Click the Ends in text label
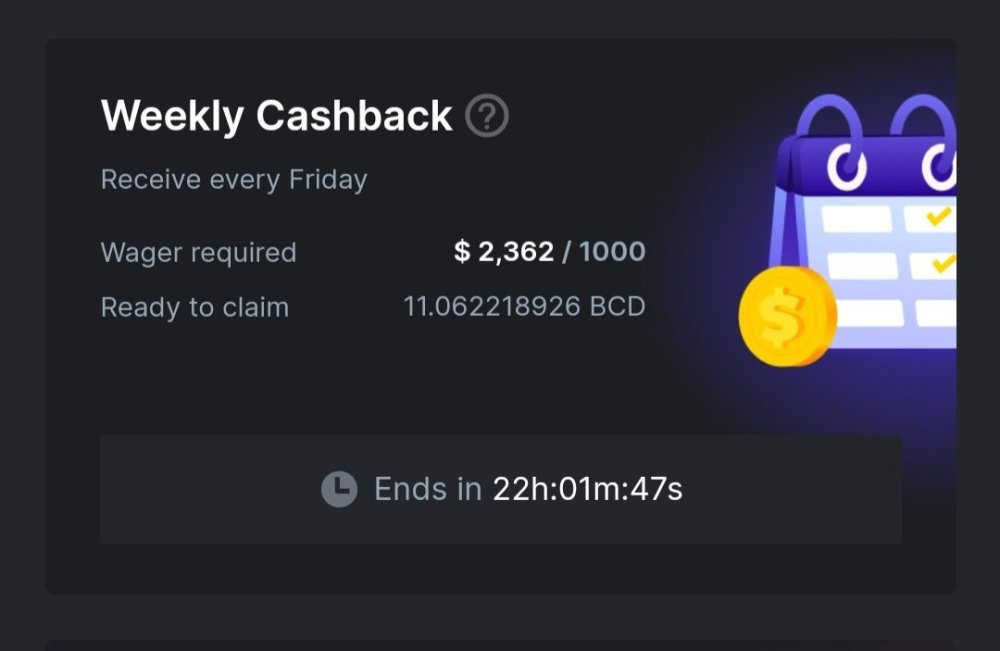The height and width of the screenshot is (651, 1000). pyautogui.click(x=427, y=489)
